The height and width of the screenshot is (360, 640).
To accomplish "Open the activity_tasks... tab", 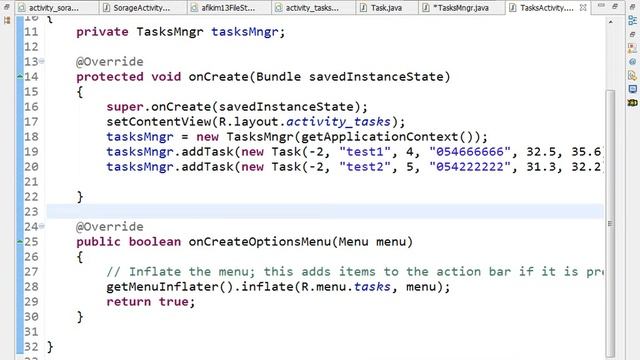I will tap(312, 7).
